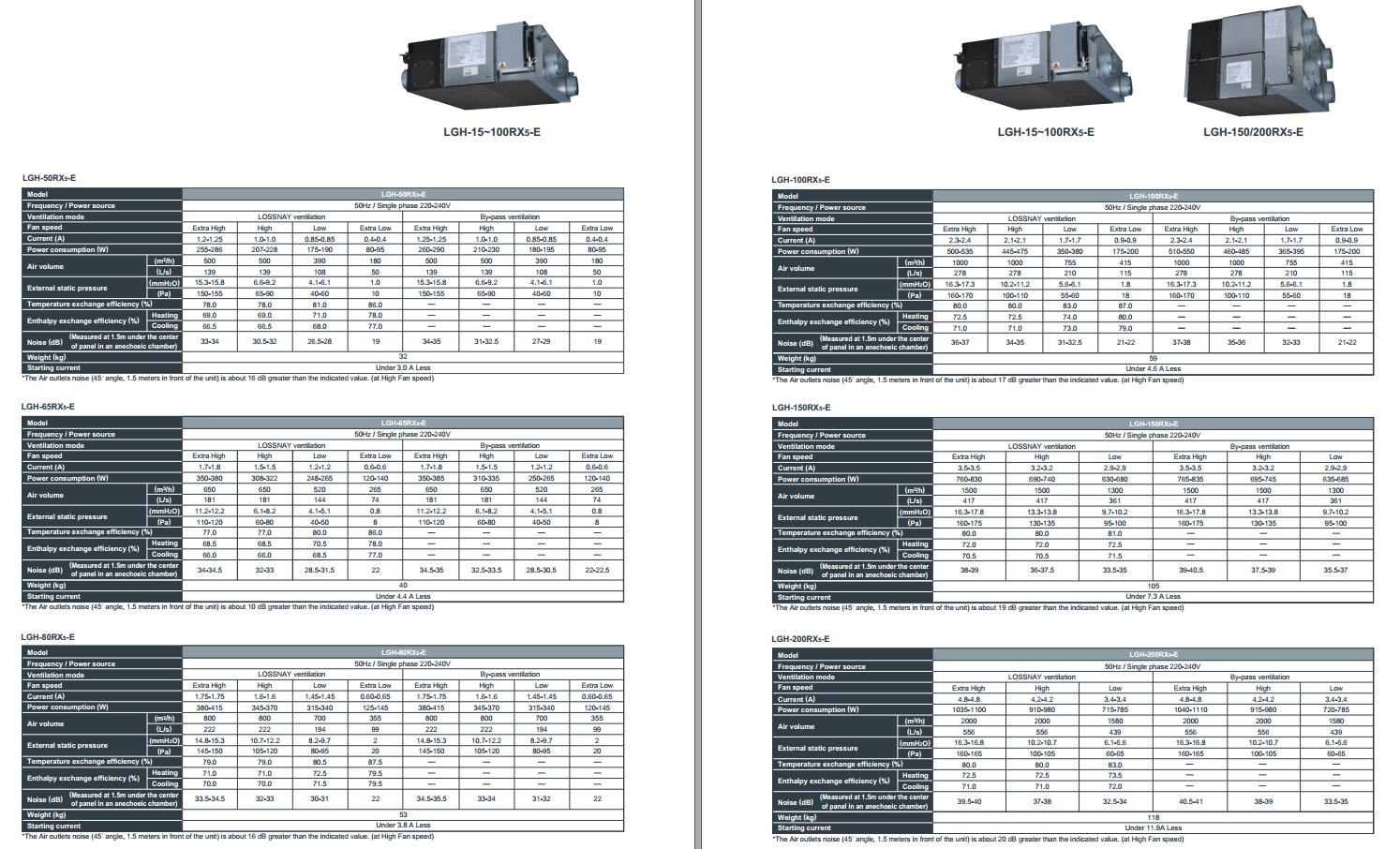
Task: Select "Under 3.8 A Less" starting current
Action: (x=403, y=826)
